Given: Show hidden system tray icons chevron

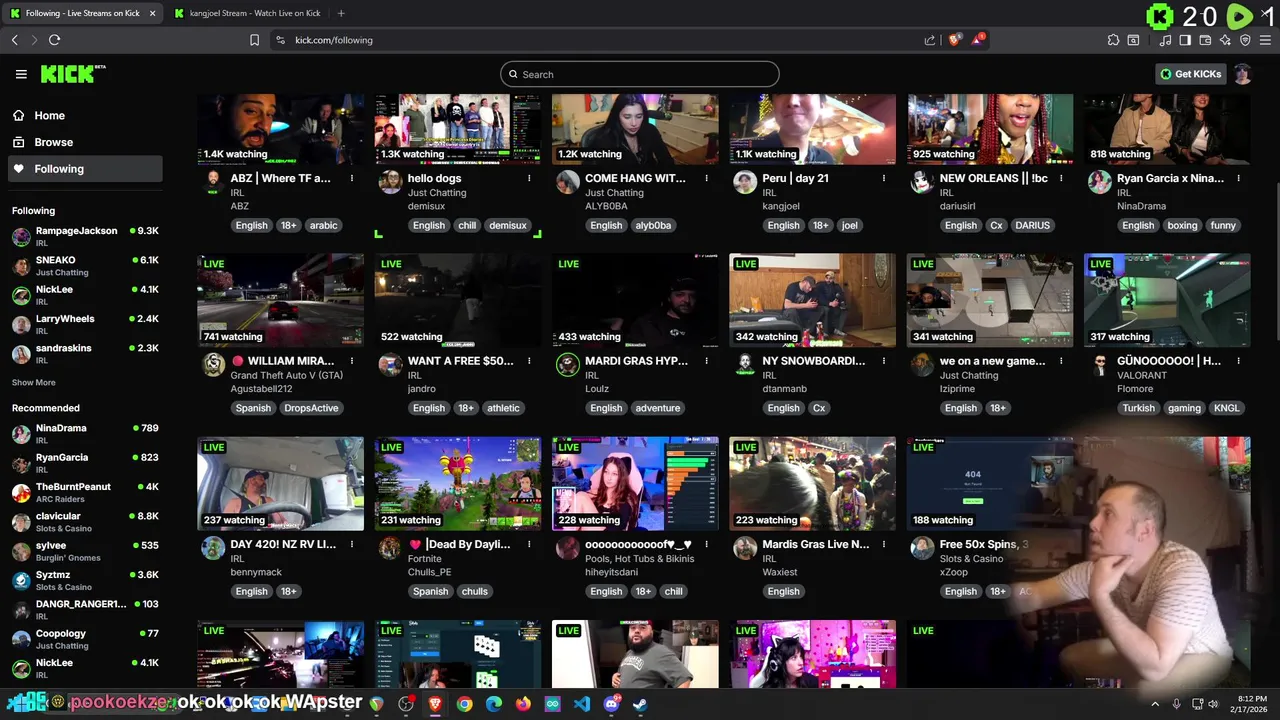Looking at the screenshot, I should [1155, 704].
